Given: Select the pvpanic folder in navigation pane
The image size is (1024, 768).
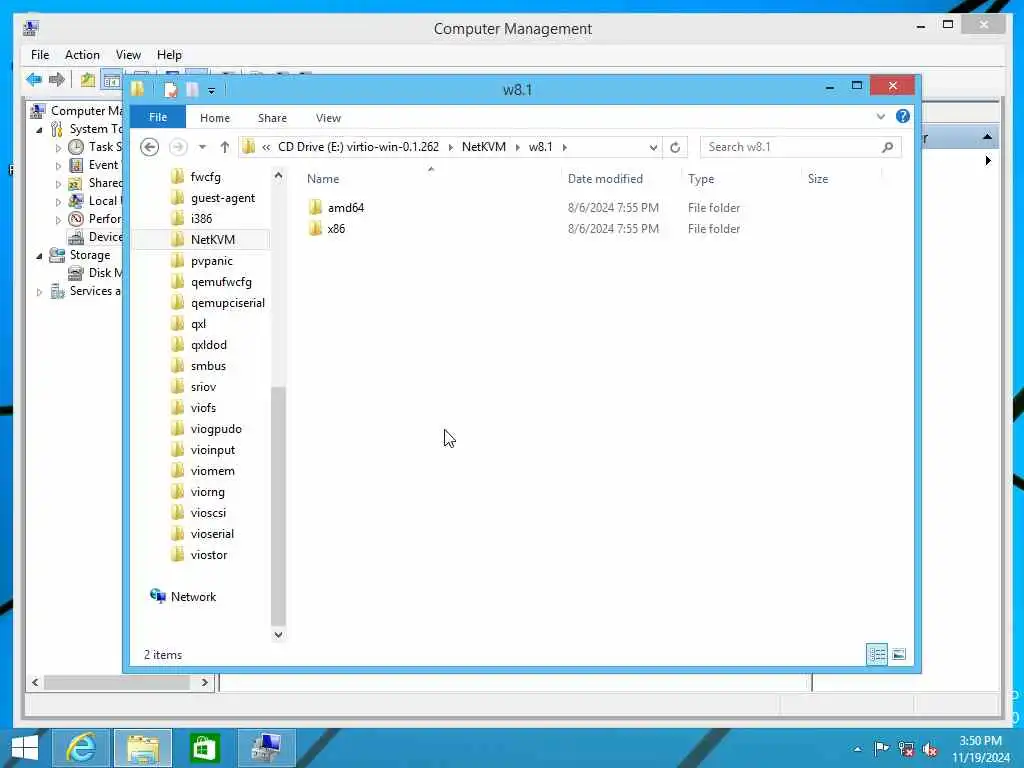Looking at the screenshot, I should 212,261.
